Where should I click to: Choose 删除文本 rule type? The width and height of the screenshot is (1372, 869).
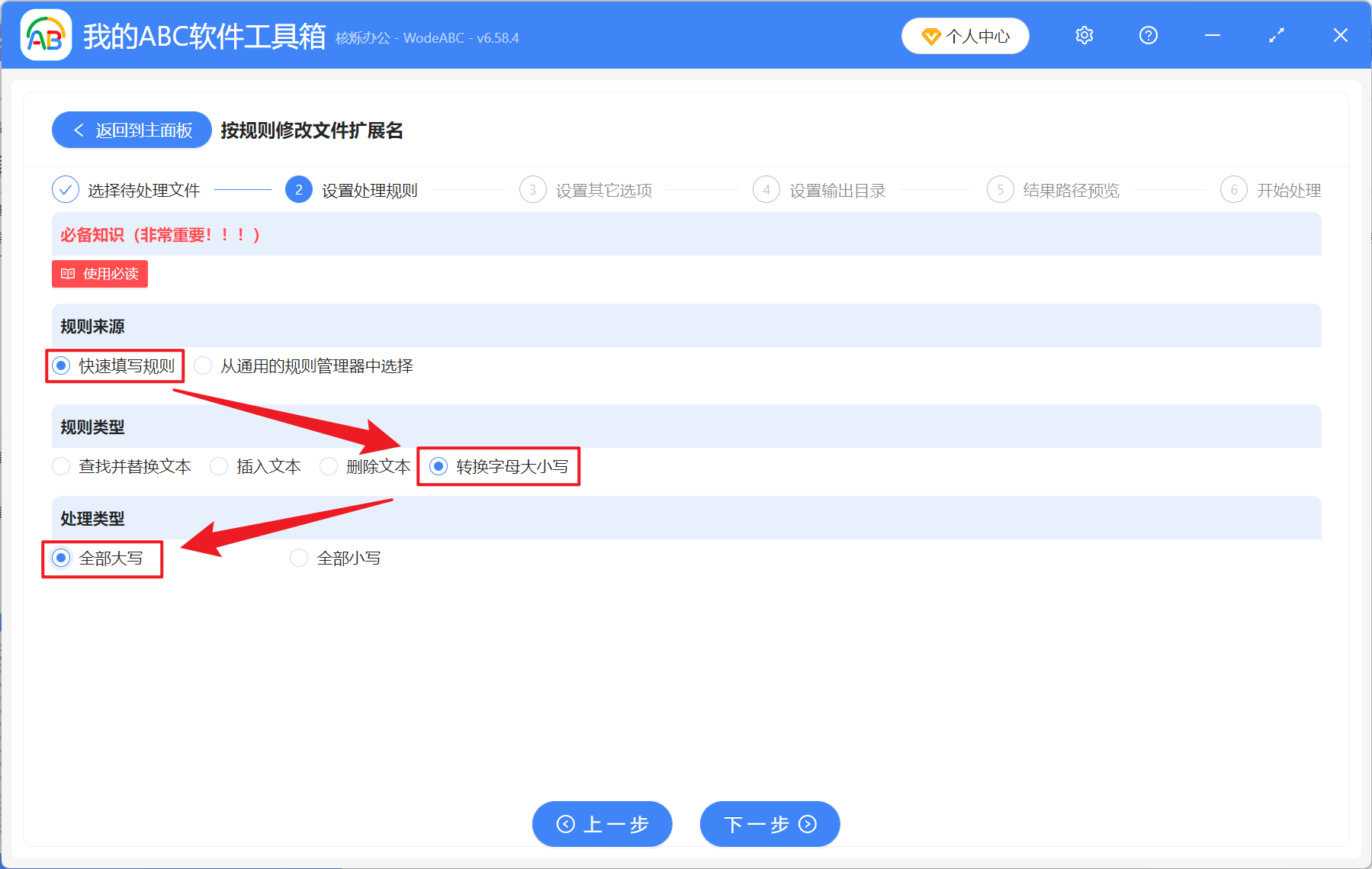click(365, 466)
